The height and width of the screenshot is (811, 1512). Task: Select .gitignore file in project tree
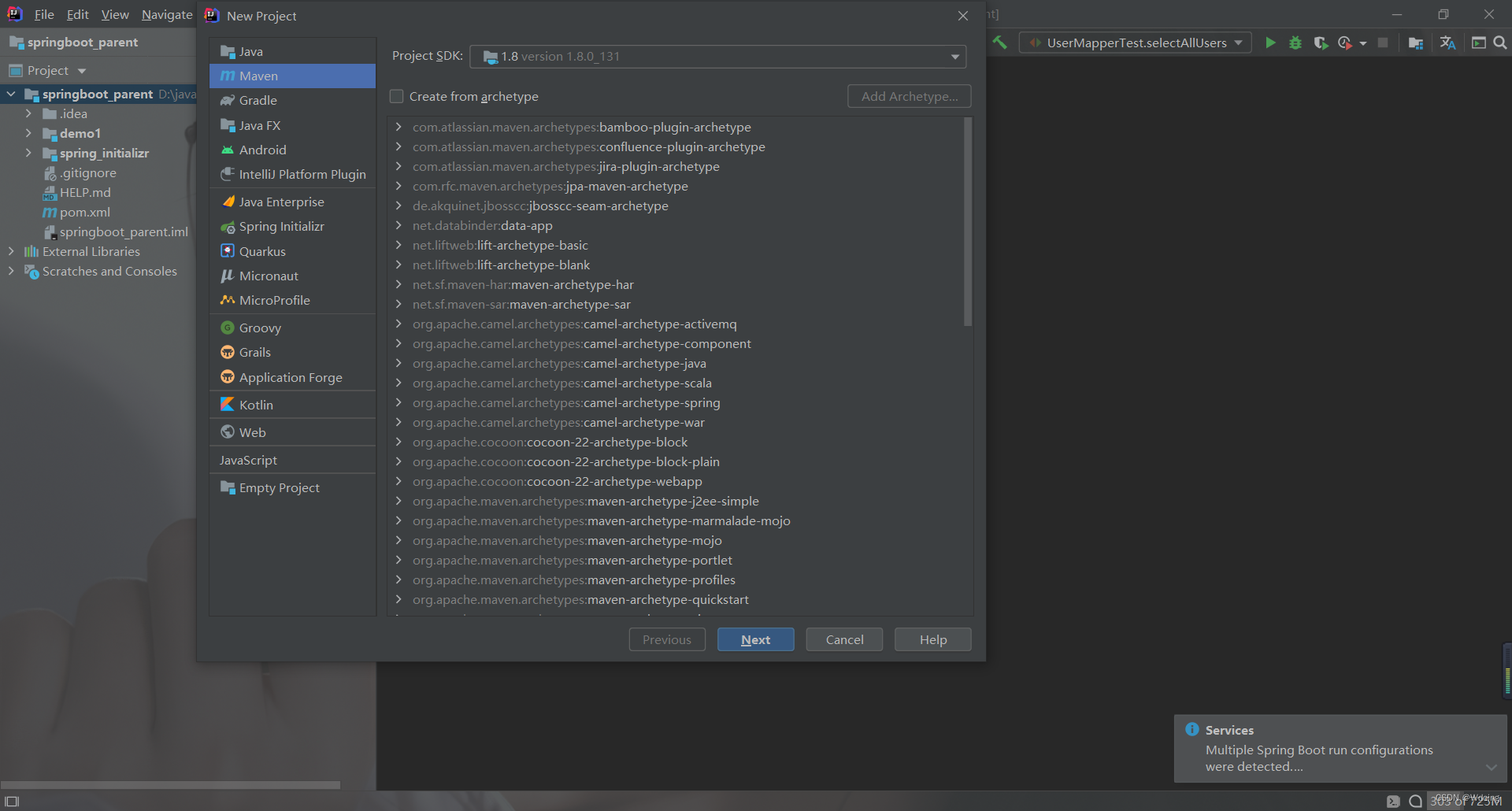pos(88,172)
